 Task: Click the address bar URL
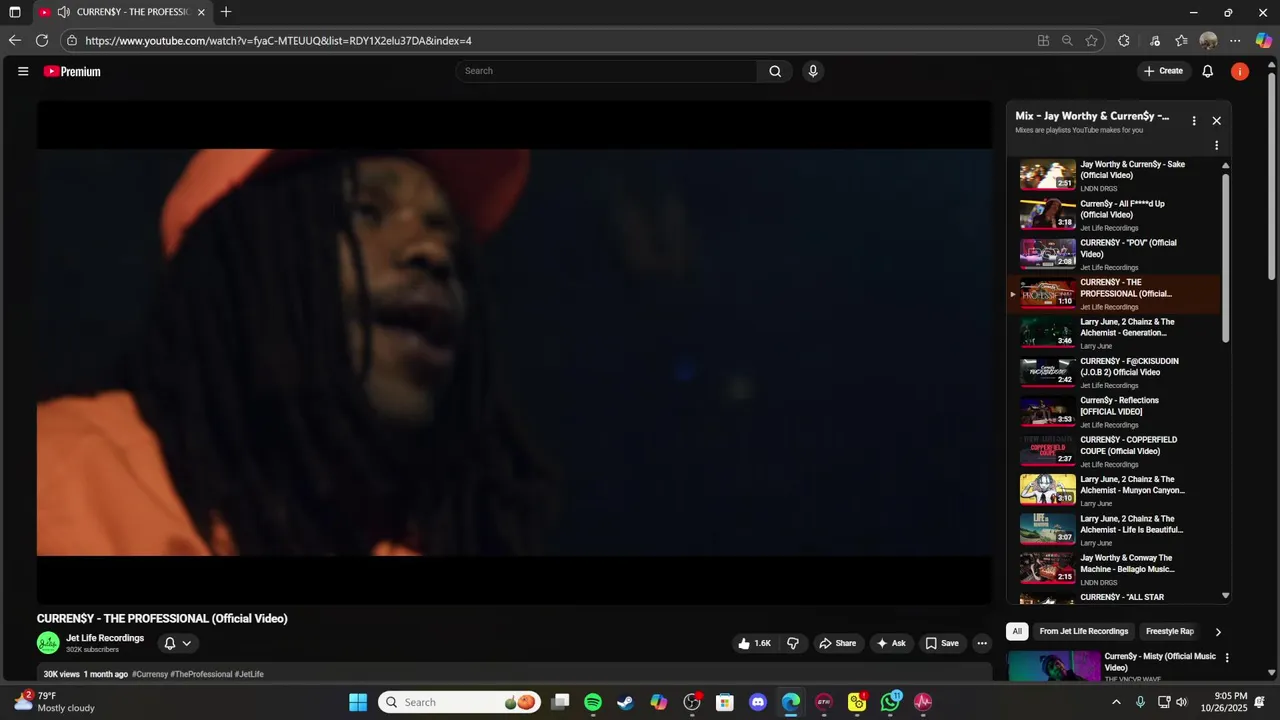click(278, 41)
